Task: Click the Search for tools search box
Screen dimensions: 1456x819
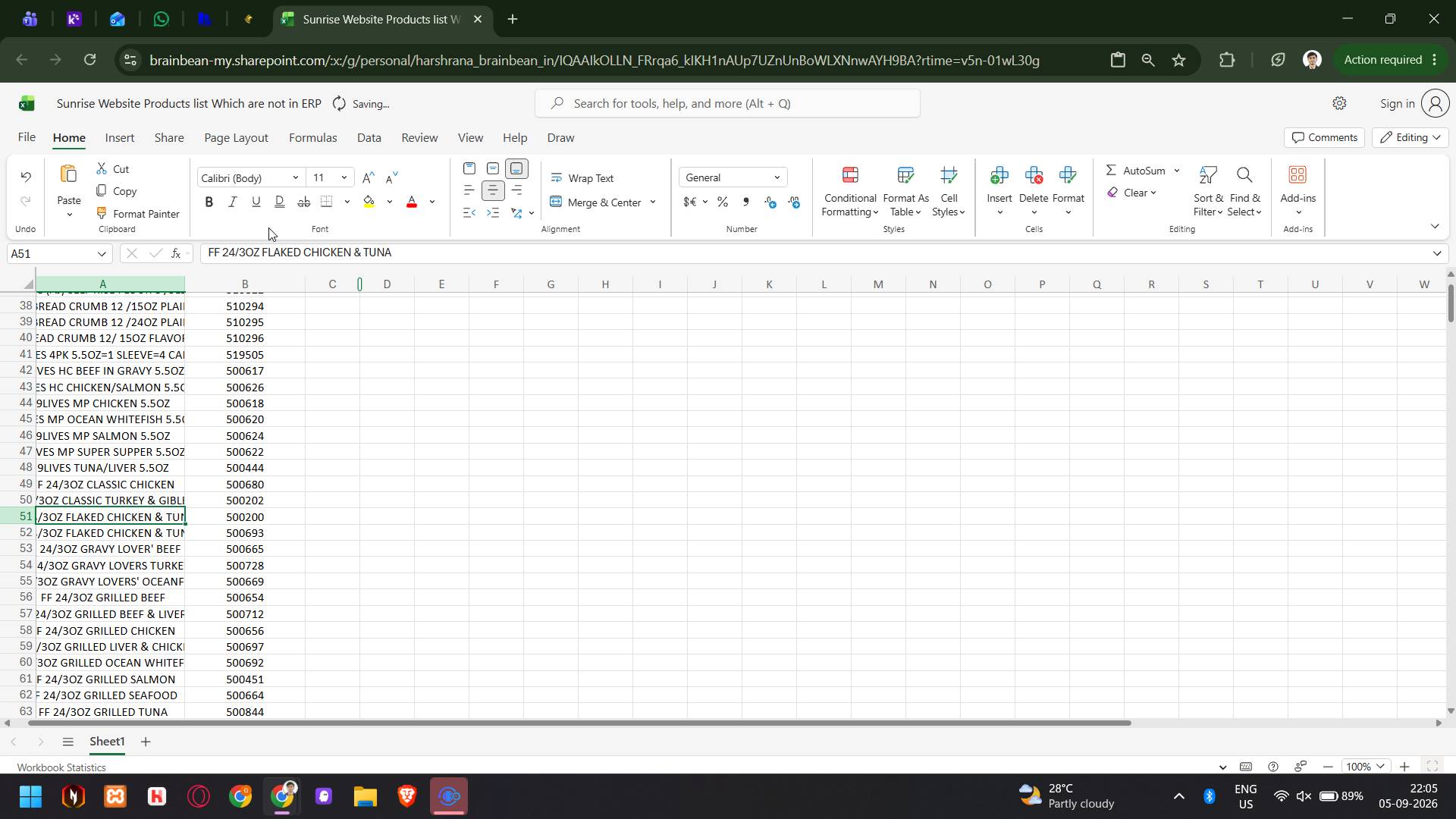Action: pos(727,103)
